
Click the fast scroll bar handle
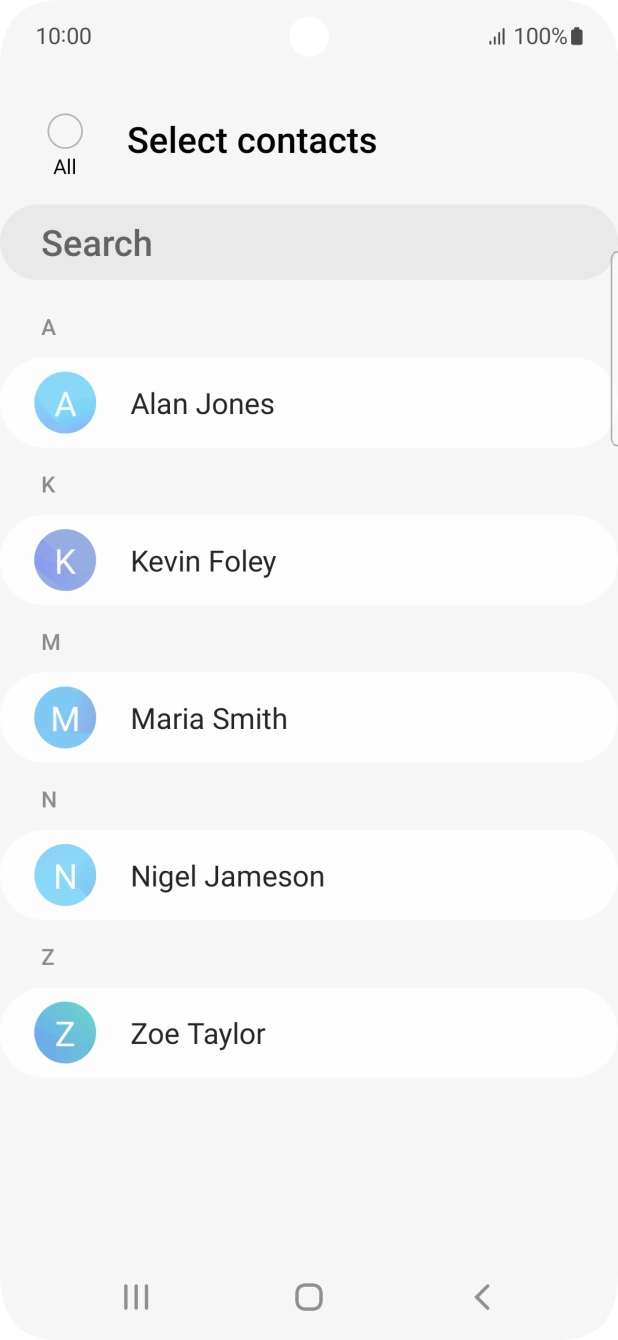(x=613, y=348)
